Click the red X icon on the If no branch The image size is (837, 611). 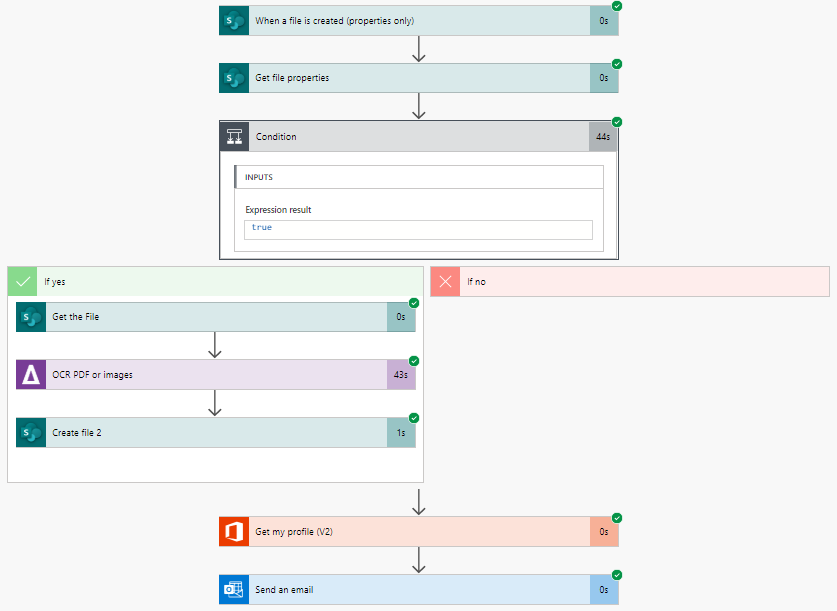445,281
